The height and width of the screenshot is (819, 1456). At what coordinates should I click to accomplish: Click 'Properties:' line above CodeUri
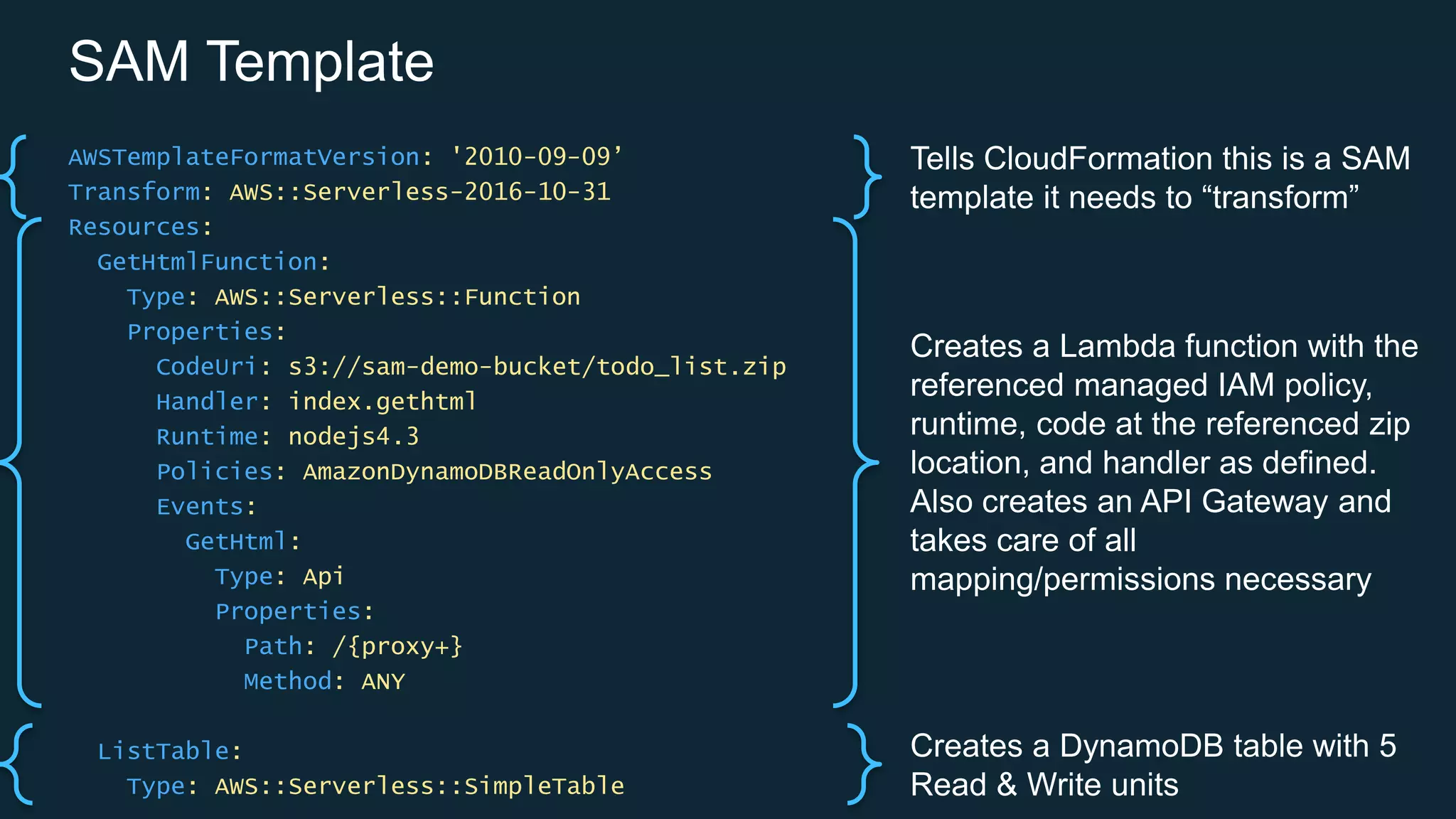click(x=206, y=332)
